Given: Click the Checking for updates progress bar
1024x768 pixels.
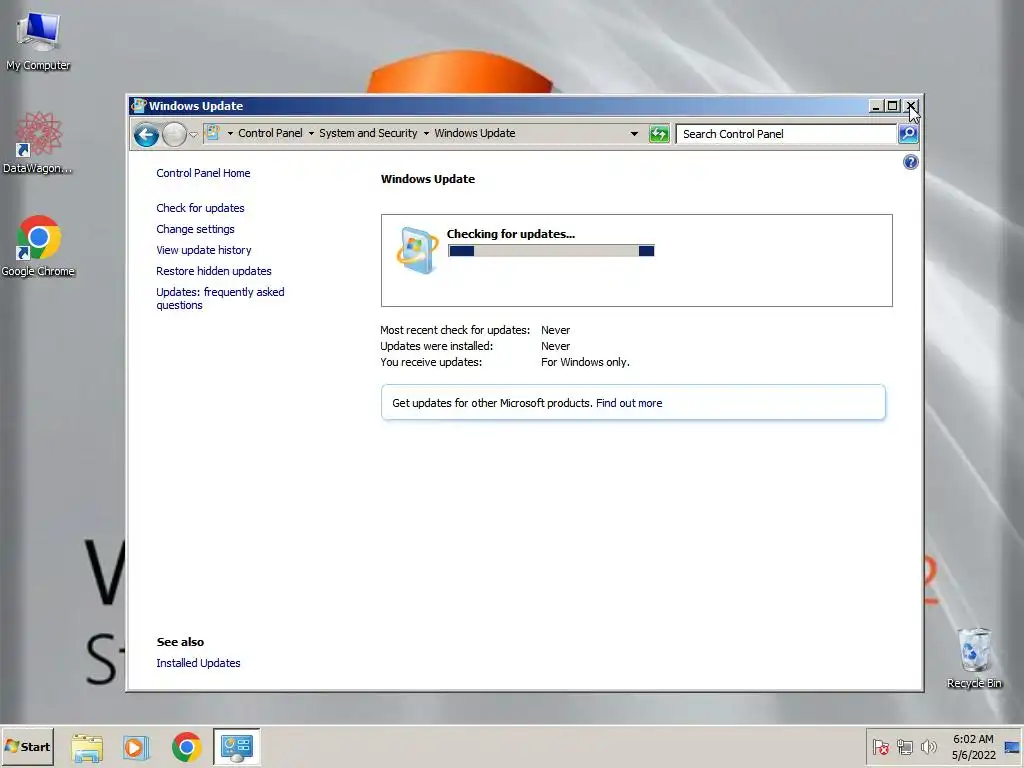Looking at the screenshot, I should coord(551,251).
